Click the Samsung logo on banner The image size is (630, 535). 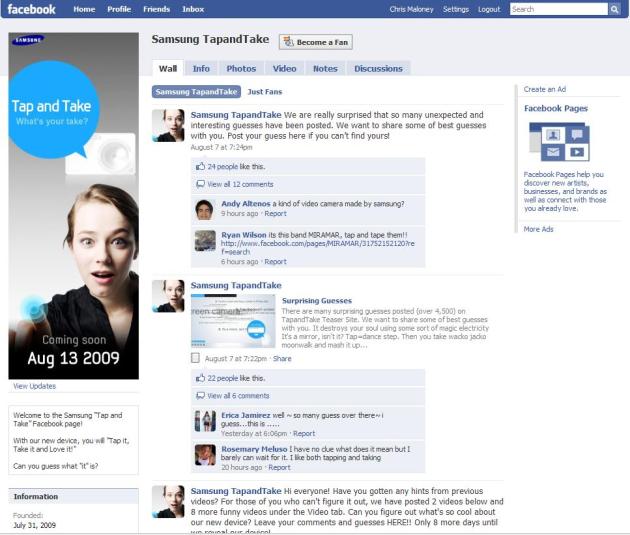click(28, 40)
